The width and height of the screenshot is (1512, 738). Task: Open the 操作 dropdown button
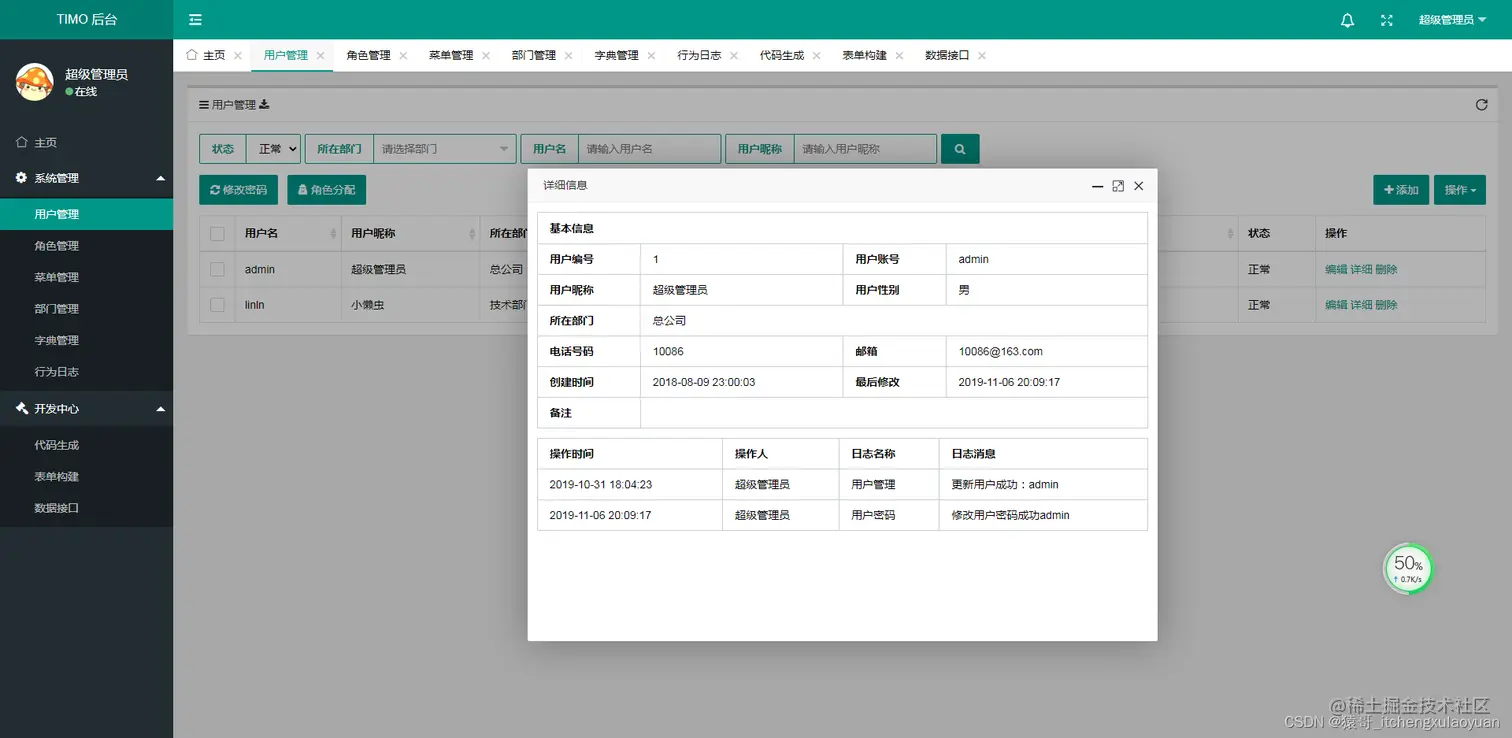click(x=1459, y=190)
